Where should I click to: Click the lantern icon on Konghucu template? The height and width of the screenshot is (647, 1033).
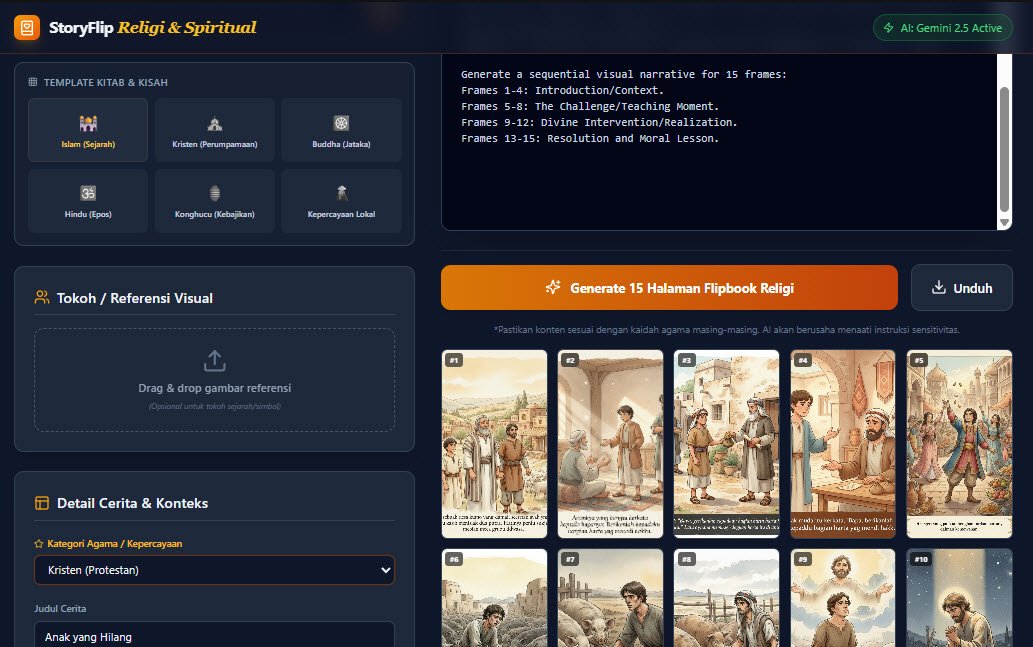click(215, 193)
